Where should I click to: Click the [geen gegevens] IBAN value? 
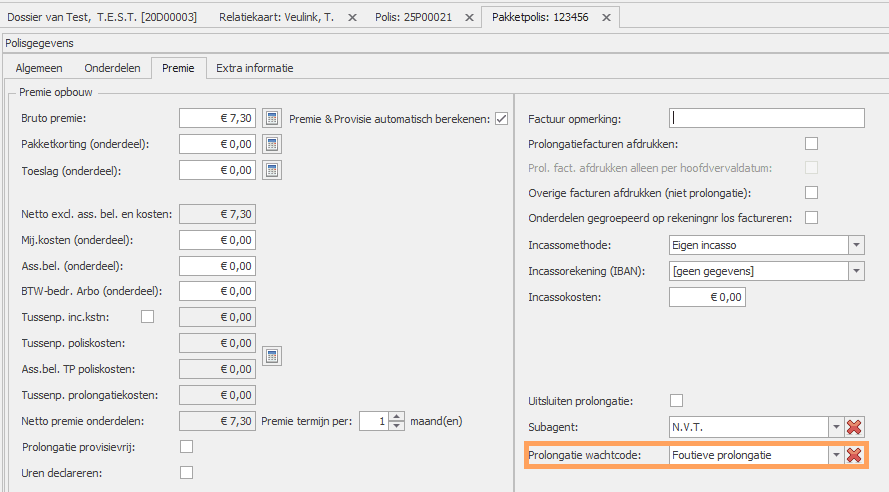tap(759, 271)
